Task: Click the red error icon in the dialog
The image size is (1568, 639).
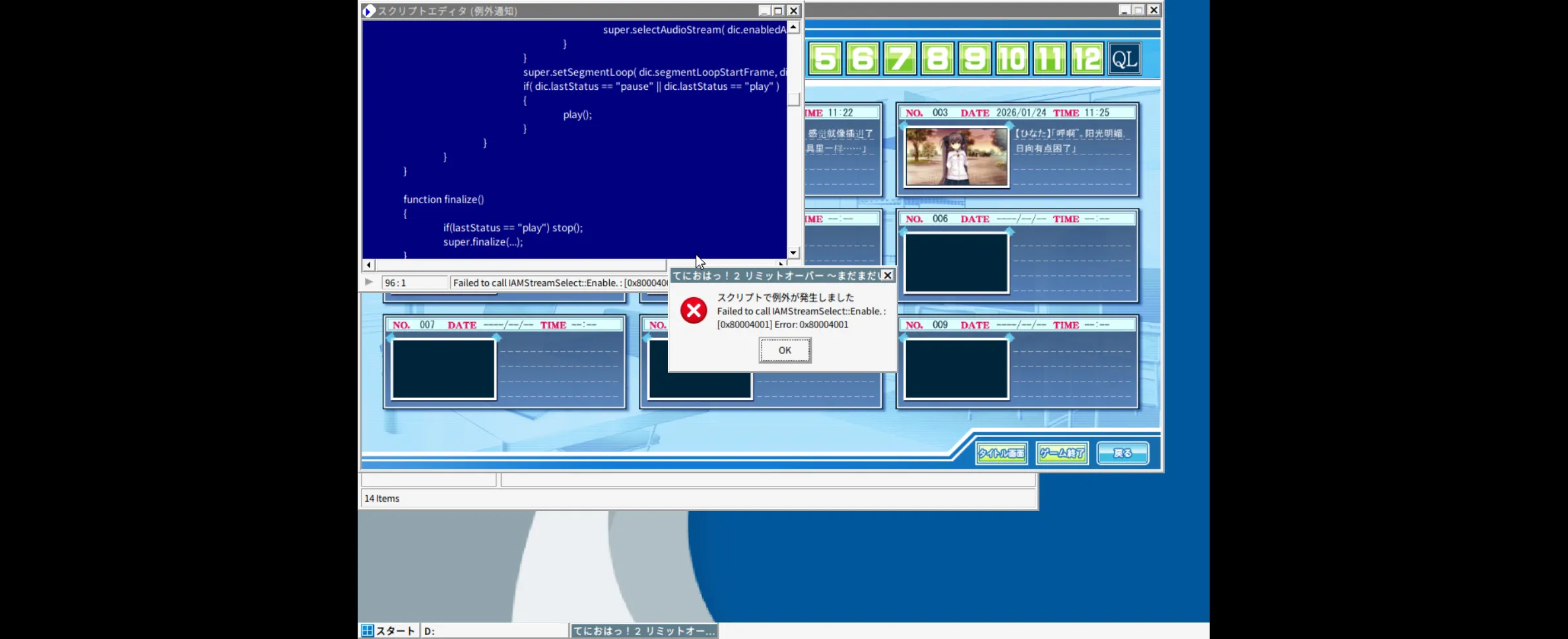Action: (694, 310)
